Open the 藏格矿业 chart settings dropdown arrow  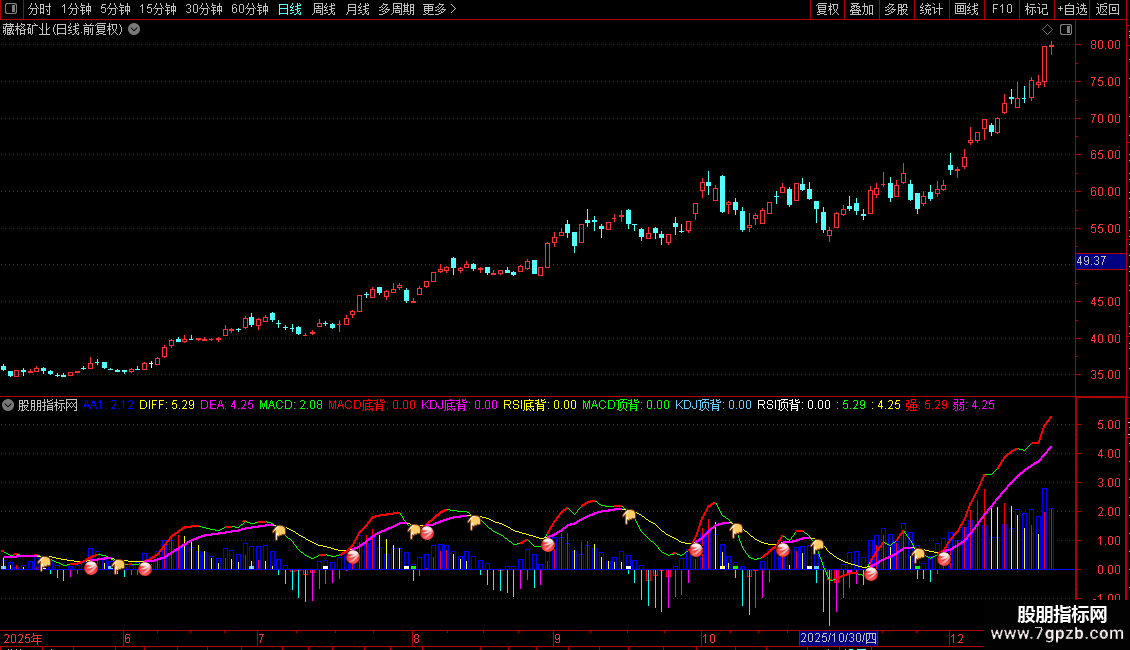134,30
